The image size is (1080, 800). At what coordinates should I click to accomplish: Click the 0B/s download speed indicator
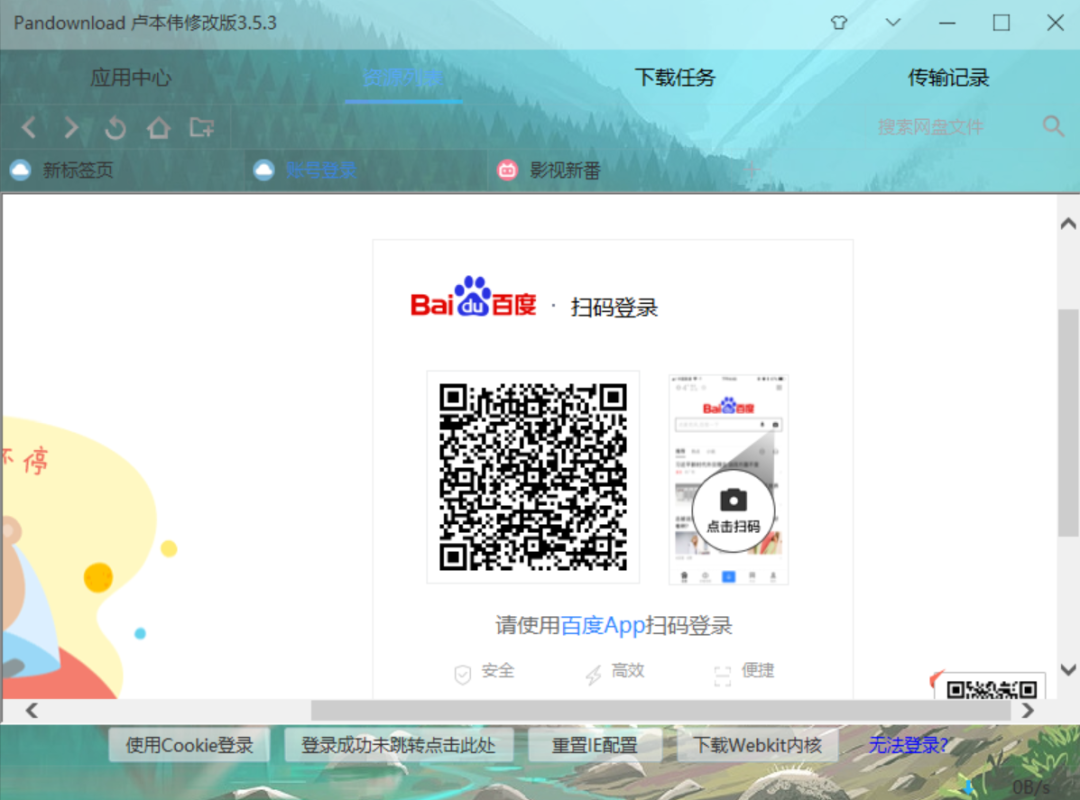[x=1030, y=787]
